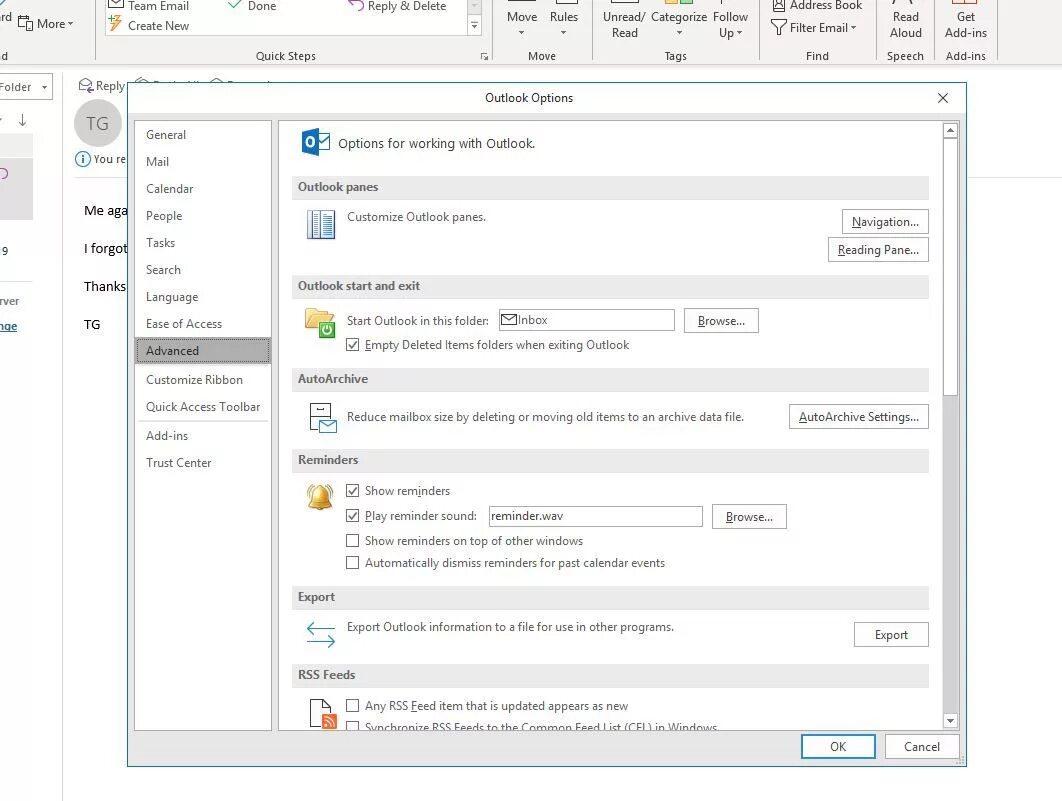Click Read Aloud in the ribbon

click(906, 20)
